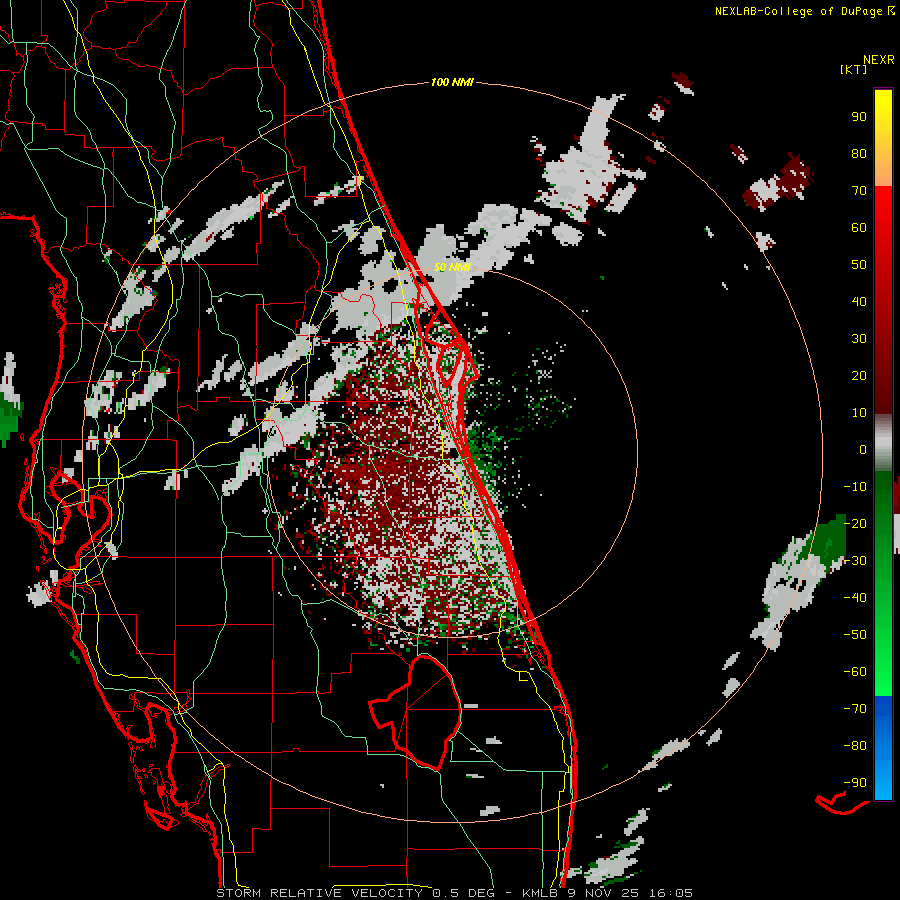The image size is (900, 900).
Task: Click the -10 value on the velocity scale
Action: 855,487
